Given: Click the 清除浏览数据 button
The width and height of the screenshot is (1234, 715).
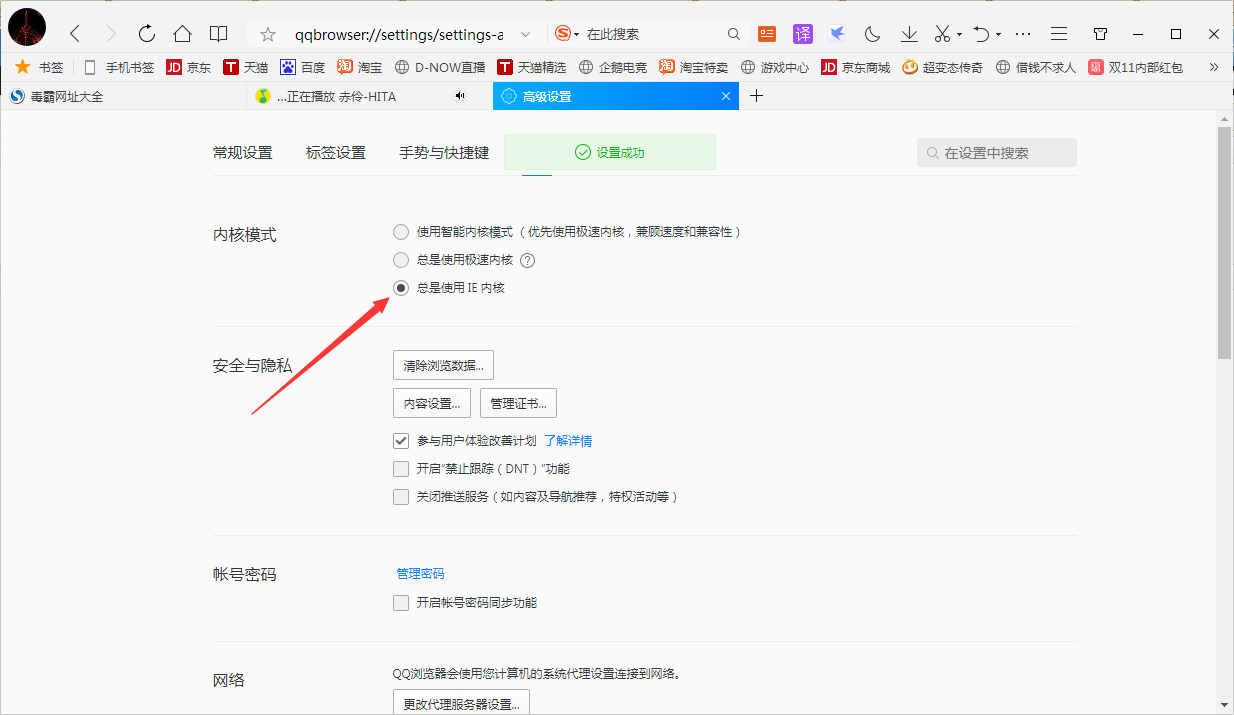Looking at the screenshot, I should 443,365.
